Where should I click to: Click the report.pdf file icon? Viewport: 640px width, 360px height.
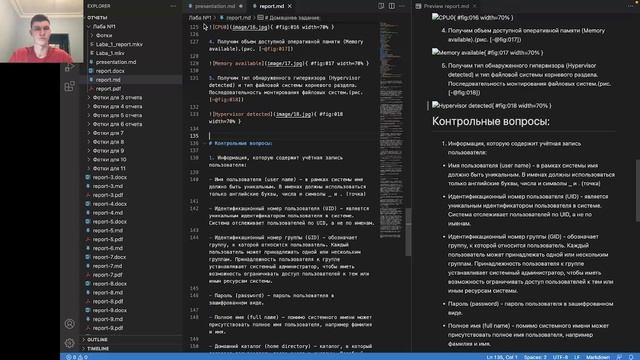pos(91,89)
